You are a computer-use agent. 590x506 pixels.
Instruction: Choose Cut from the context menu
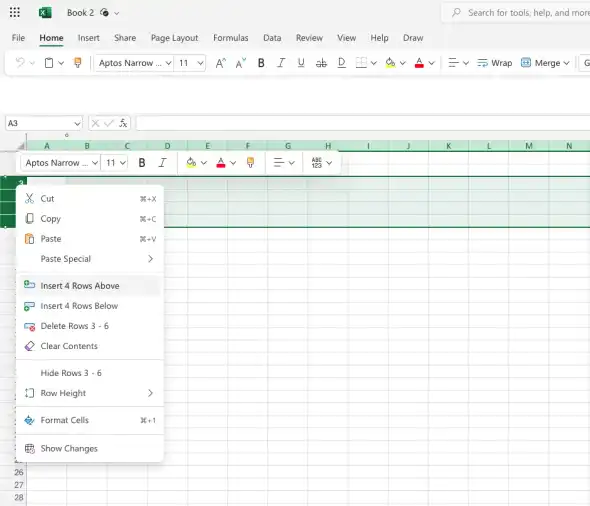point(90,199)
